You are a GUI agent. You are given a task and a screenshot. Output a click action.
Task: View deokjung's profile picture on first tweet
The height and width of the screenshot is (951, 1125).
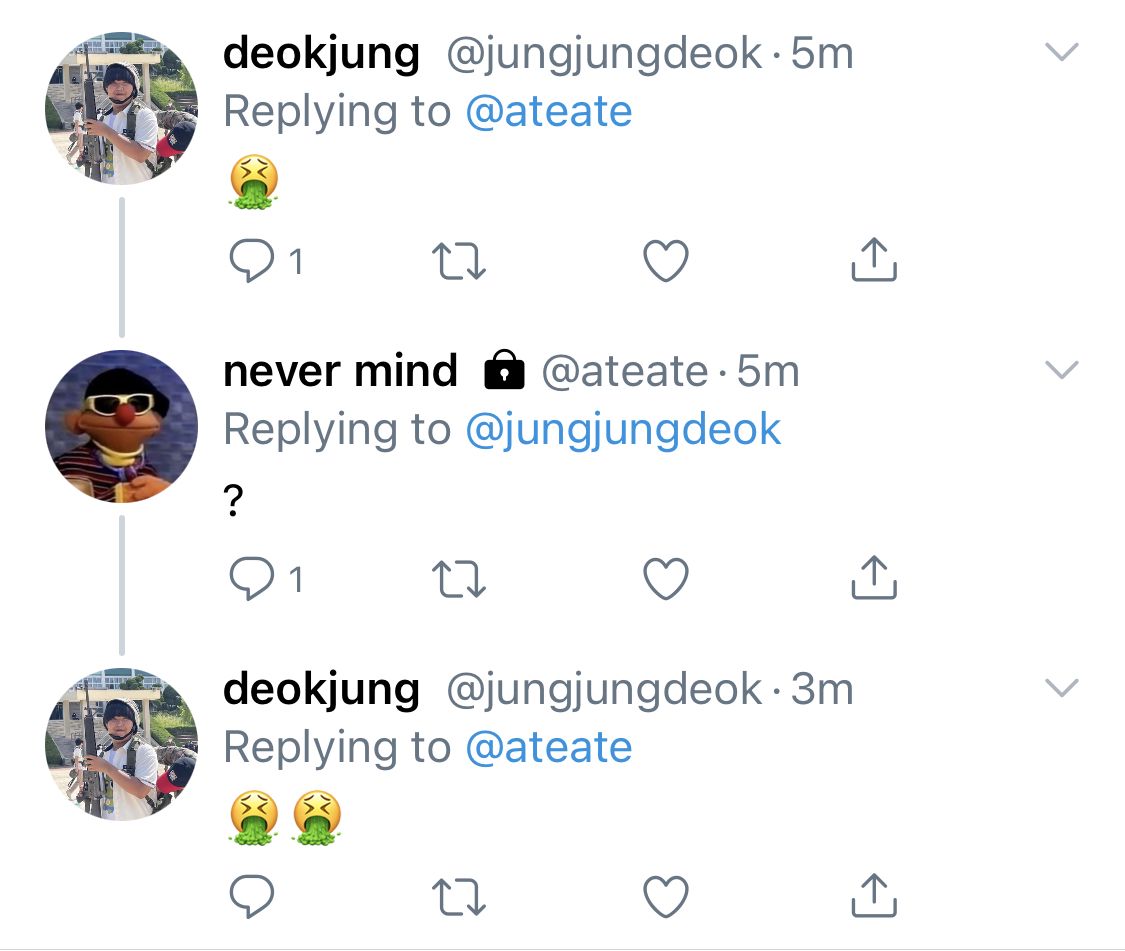tap(121, 108)
